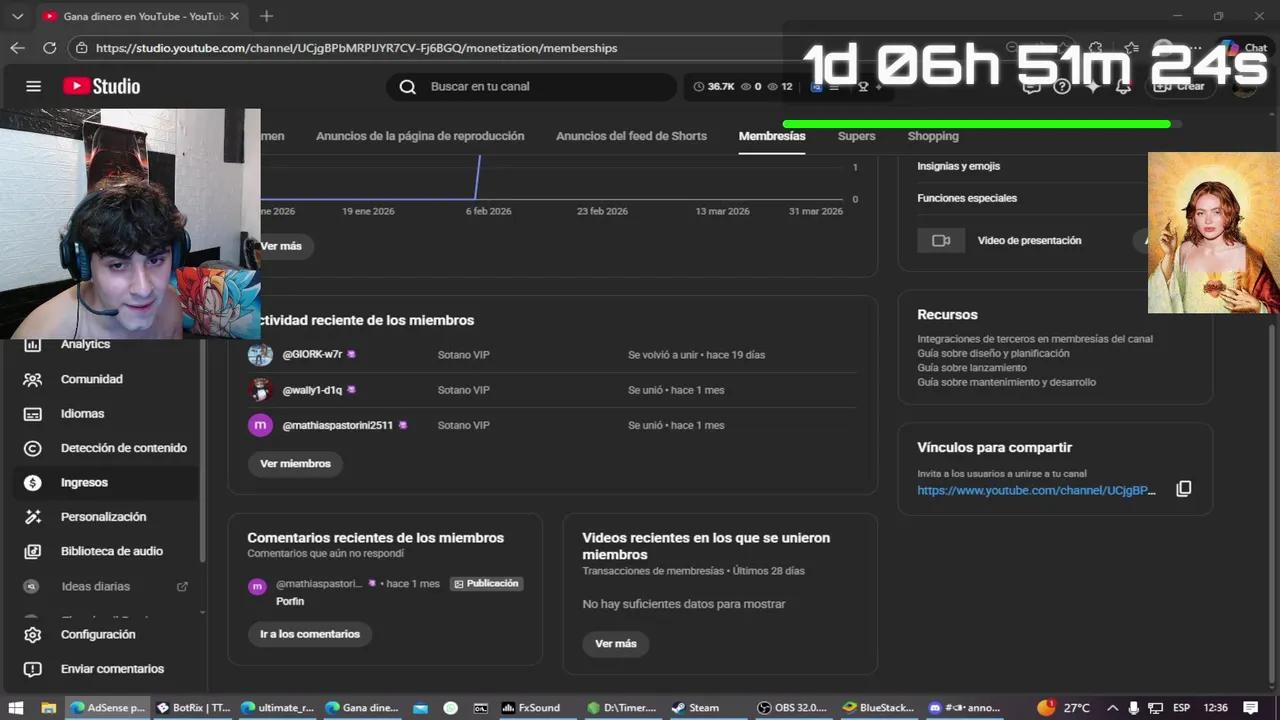Click the browser back arrow
This screenshot has height=720, width=1280.
point(17,47)
